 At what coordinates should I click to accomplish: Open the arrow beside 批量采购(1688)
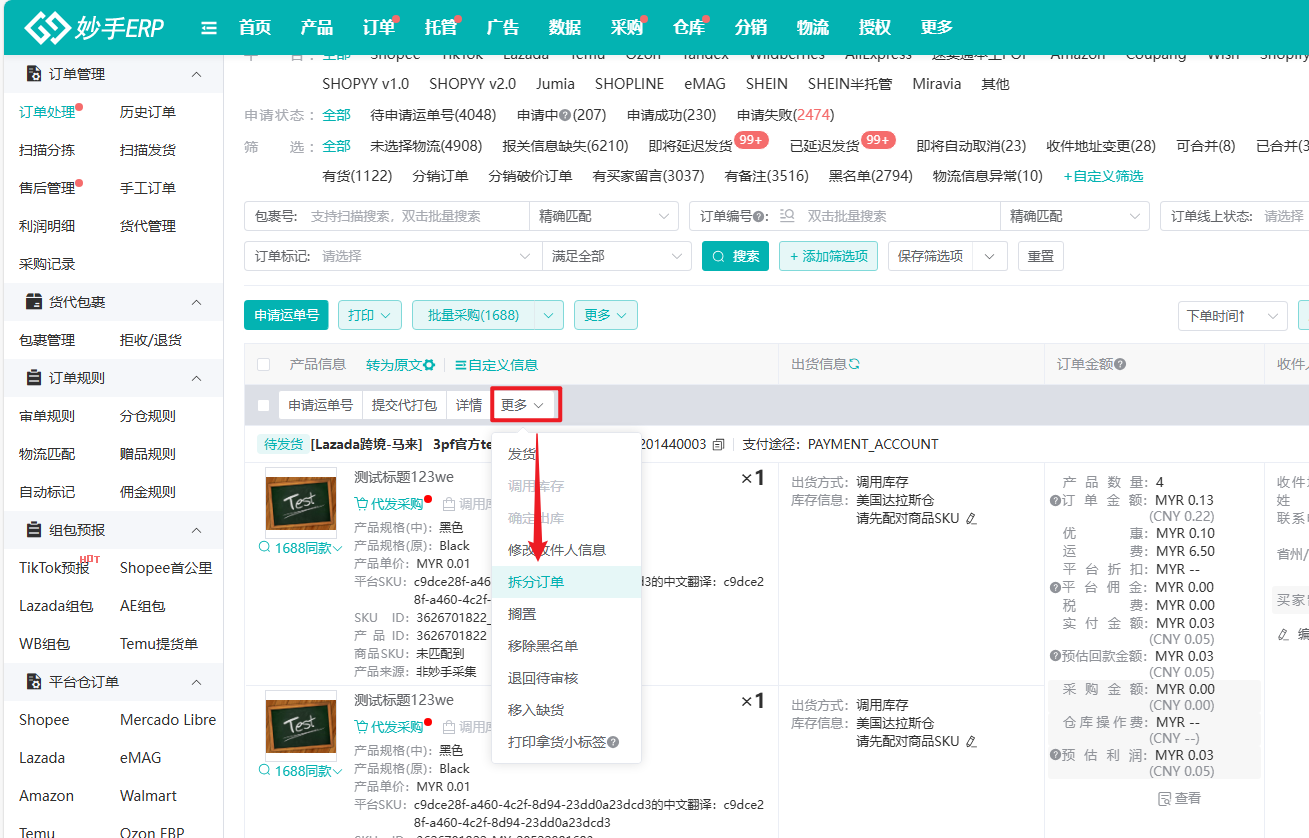coord(549,315)
